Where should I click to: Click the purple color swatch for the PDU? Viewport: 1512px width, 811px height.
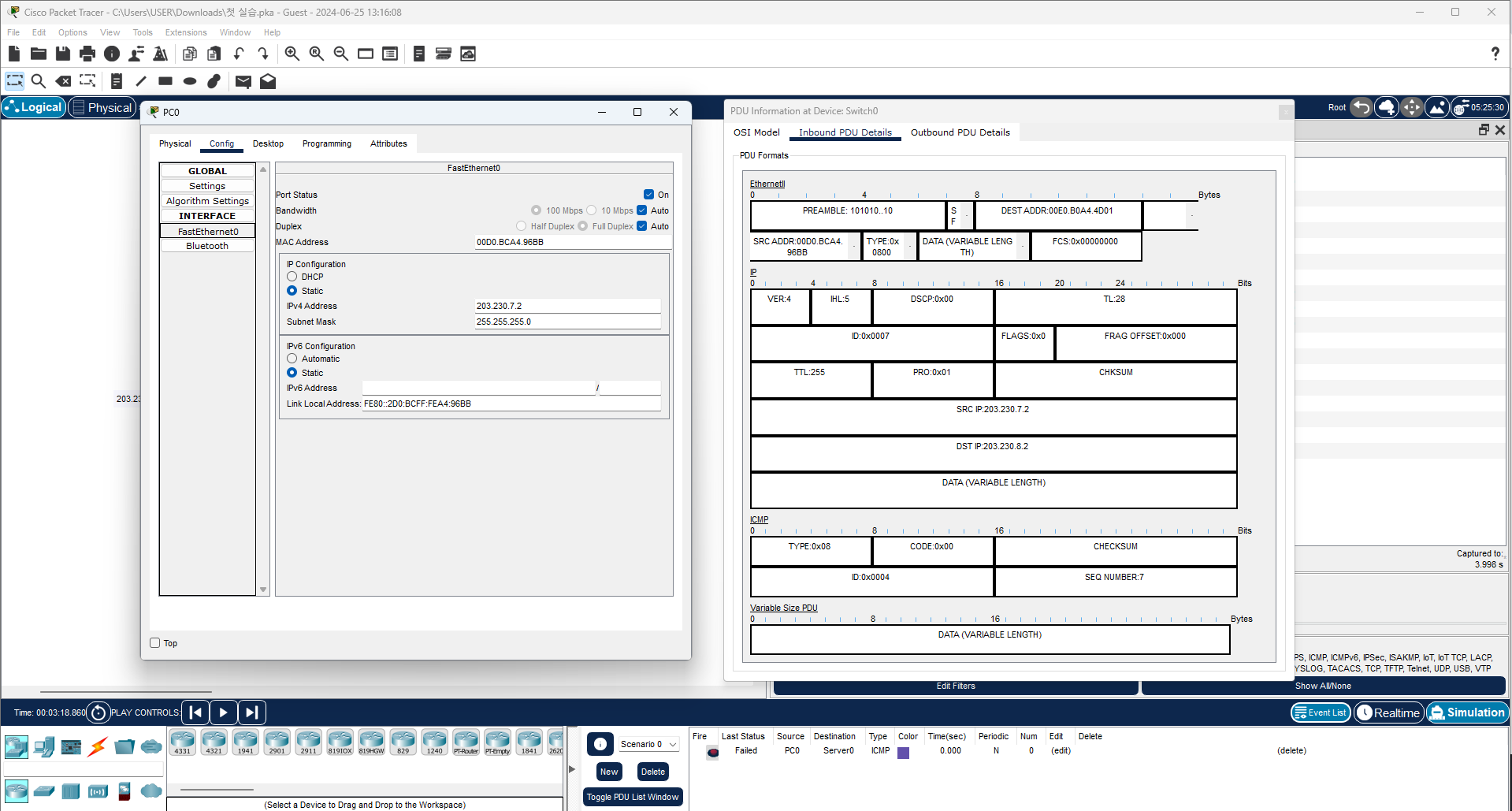coord(904,753)
